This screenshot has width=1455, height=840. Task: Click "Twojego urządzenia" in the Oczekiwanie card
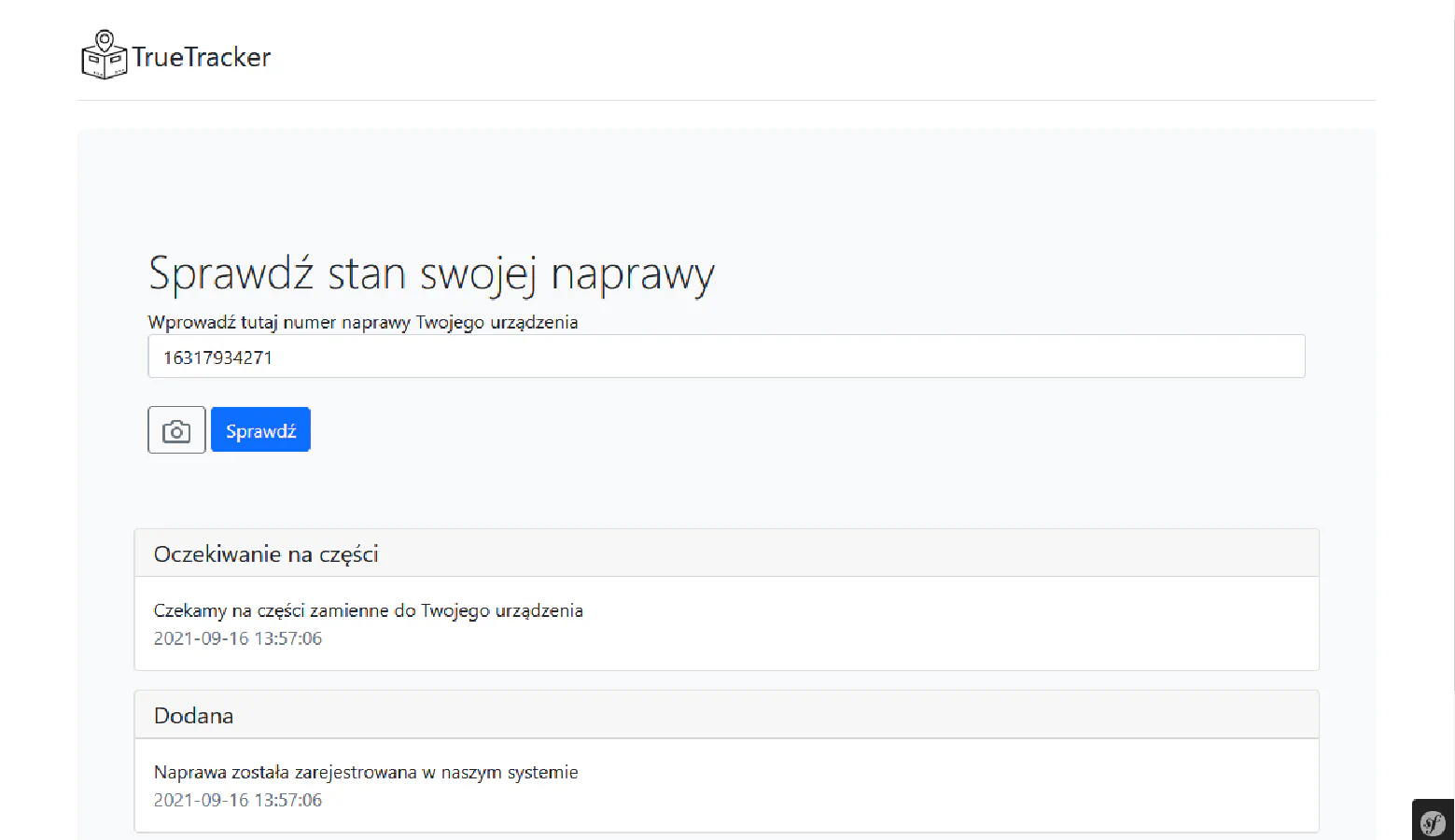pos(501,610)
